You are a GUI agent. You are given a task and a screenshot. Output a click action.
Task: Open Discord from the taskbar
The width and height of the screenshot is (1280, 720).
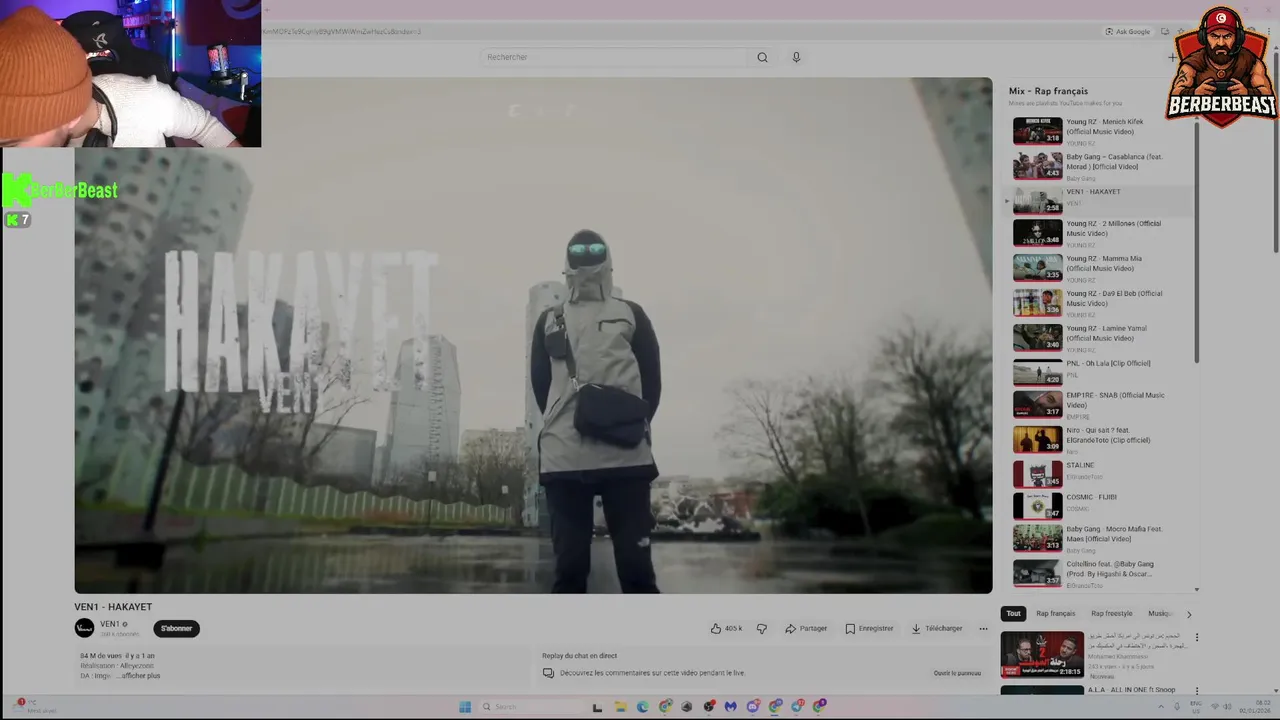click(x=752, y=707)
